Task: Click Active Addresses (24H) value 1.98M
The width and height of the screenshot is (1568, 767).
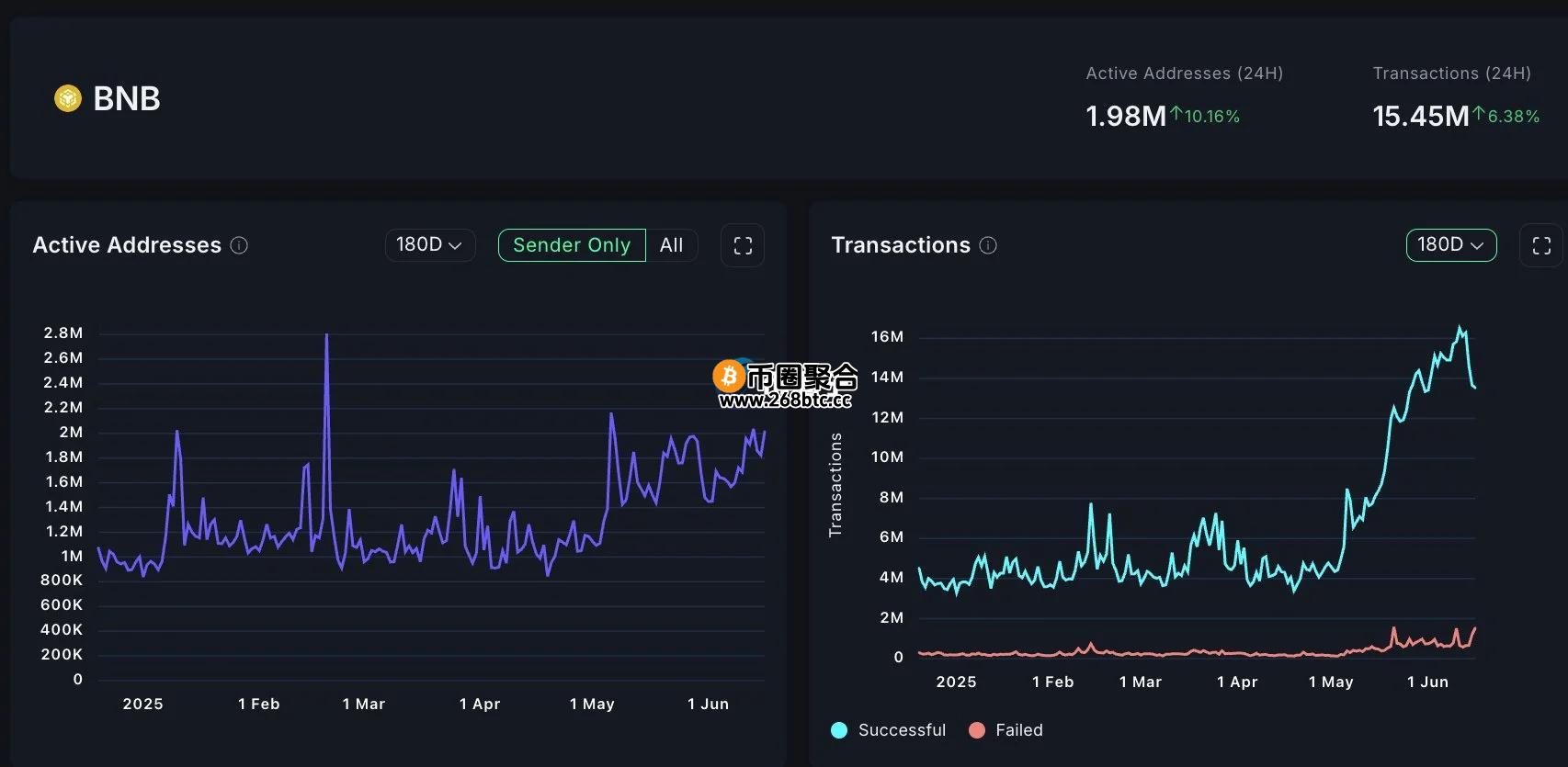Action: 1126,117
